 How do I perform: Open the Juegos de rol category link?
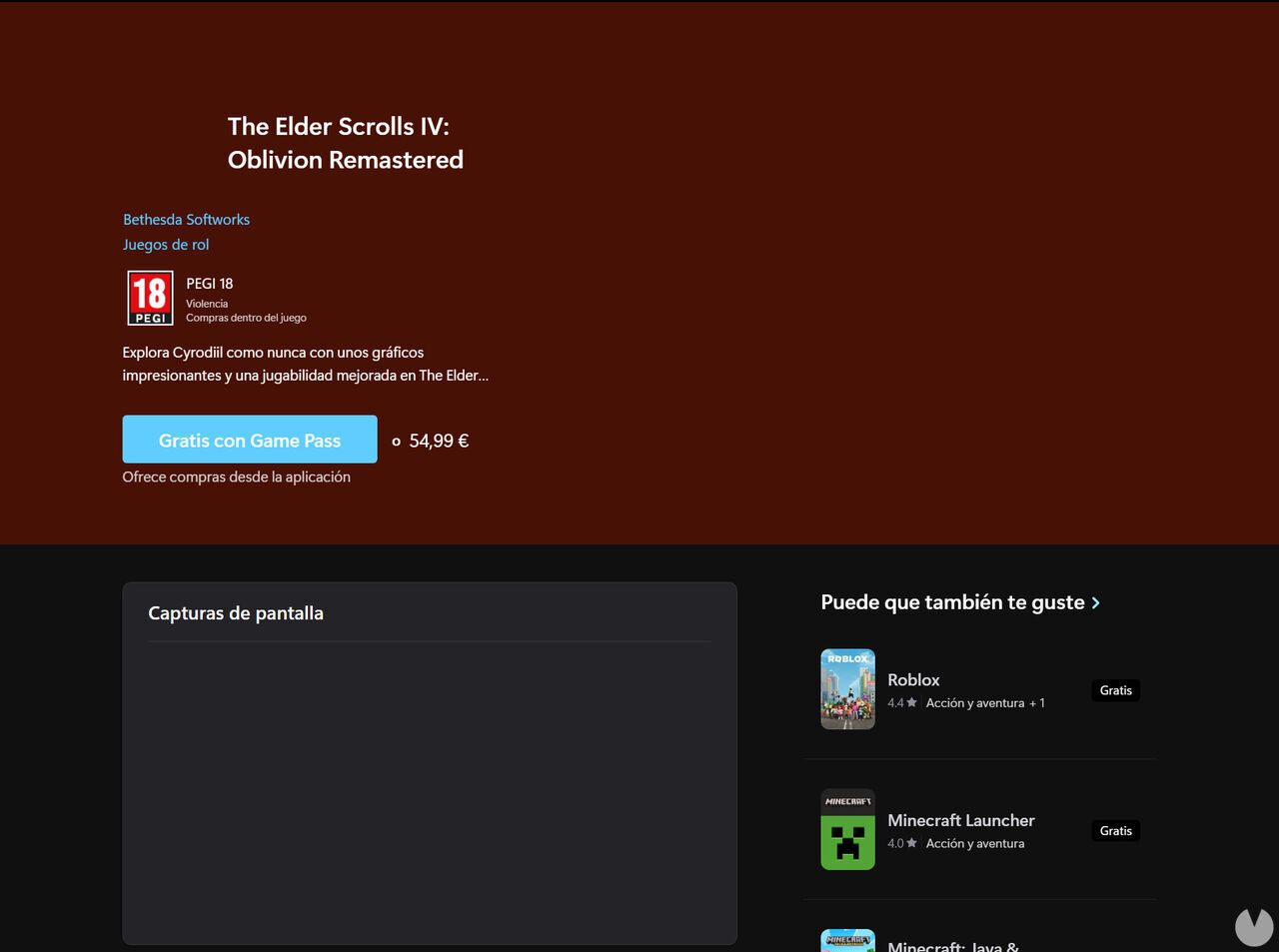tap(166, 245)
